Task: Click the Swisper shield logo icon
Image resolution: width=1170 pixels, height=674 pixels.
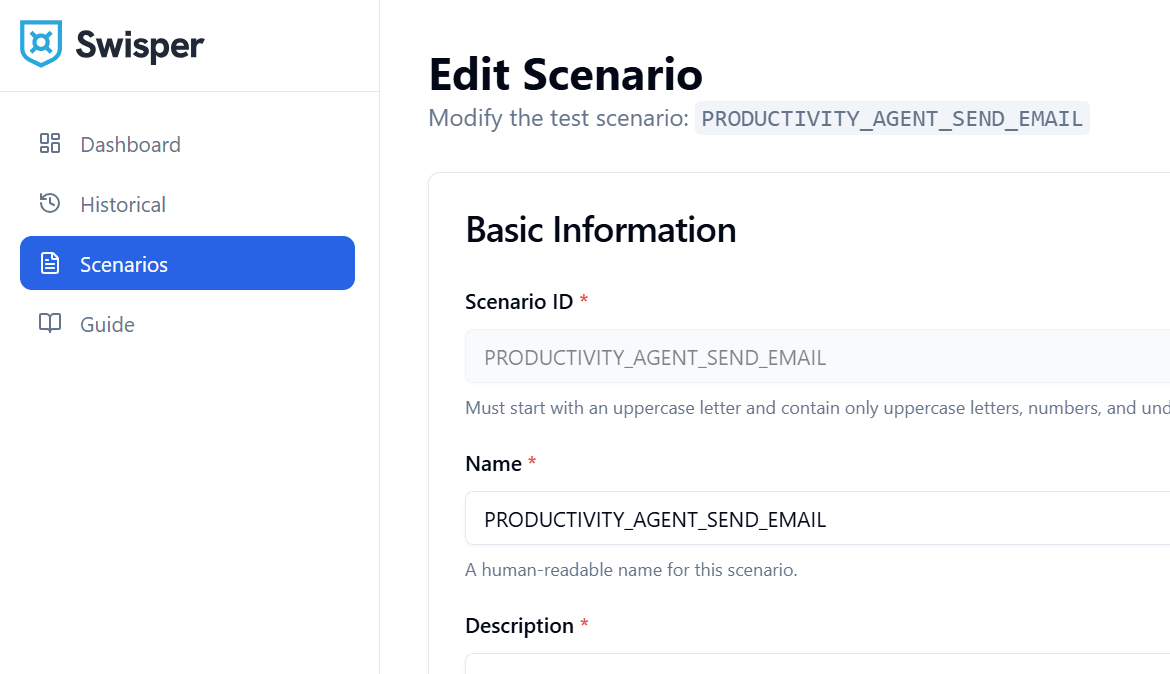Action: [41, 43]
